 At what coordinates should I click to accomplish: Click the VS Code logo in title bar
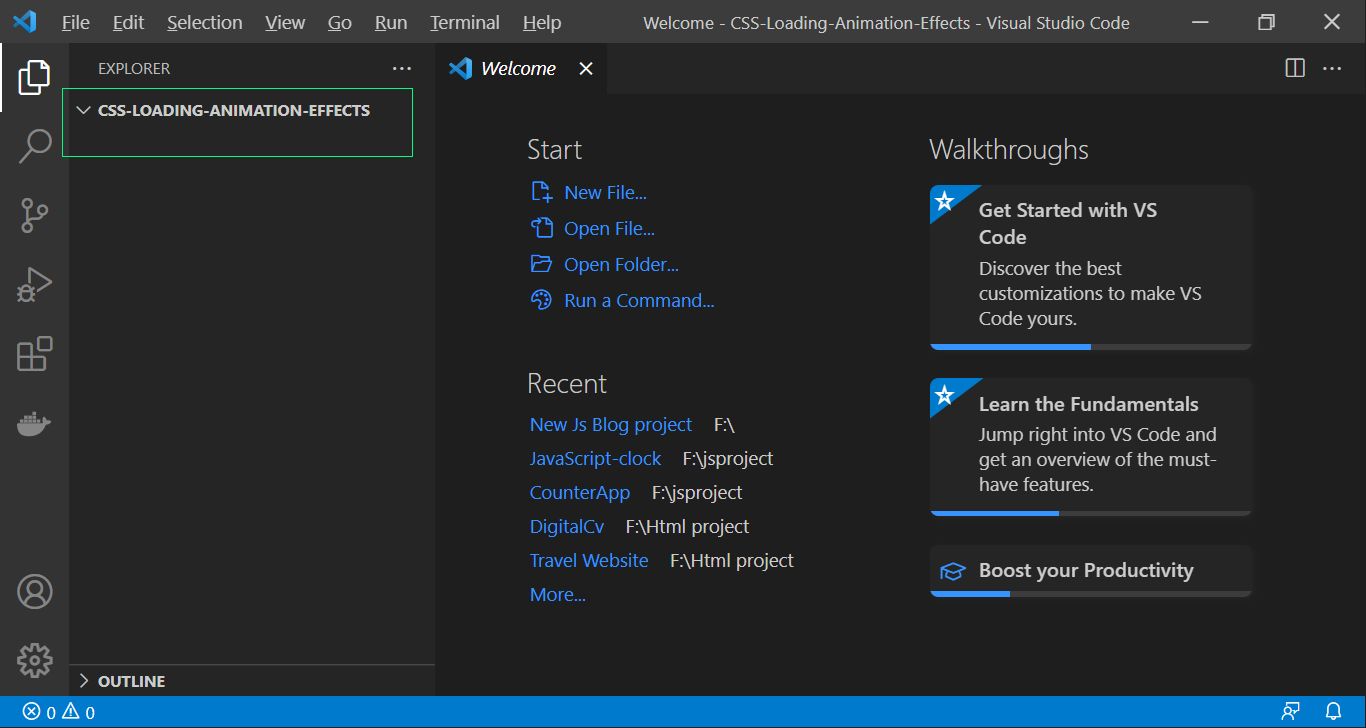click(24, 21)
